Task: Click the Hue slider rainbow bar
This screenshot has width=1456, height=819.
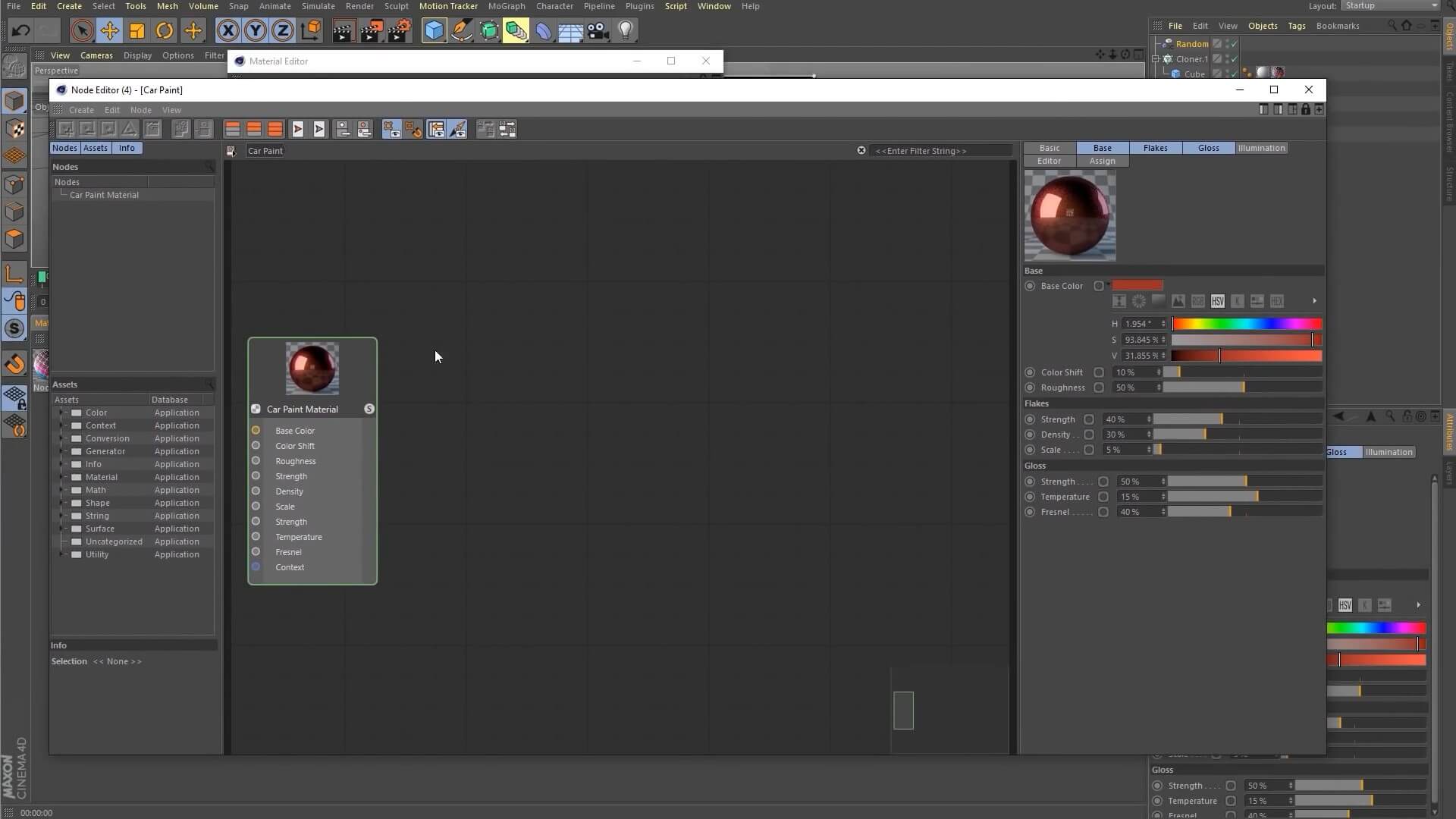Action: tap(1247, 324)
